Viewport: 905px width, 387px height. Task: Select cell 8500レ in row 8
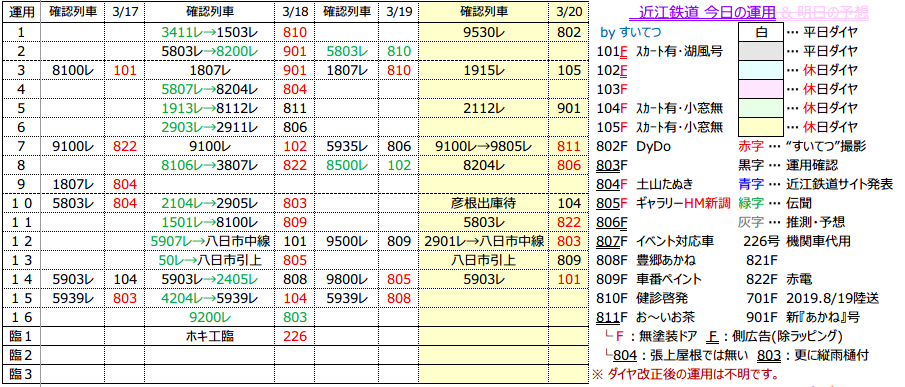(x=346, y=166)
